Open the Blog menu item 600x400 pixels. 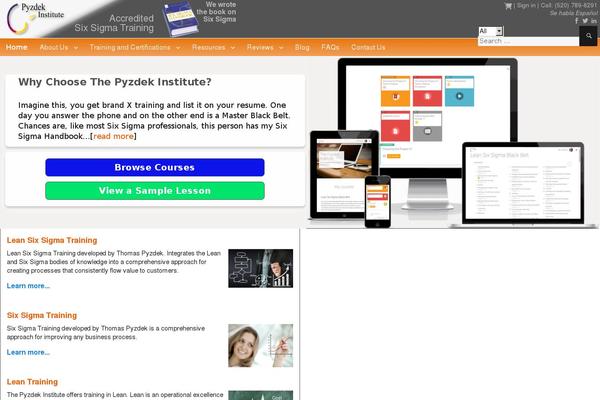tap(302, 47)
